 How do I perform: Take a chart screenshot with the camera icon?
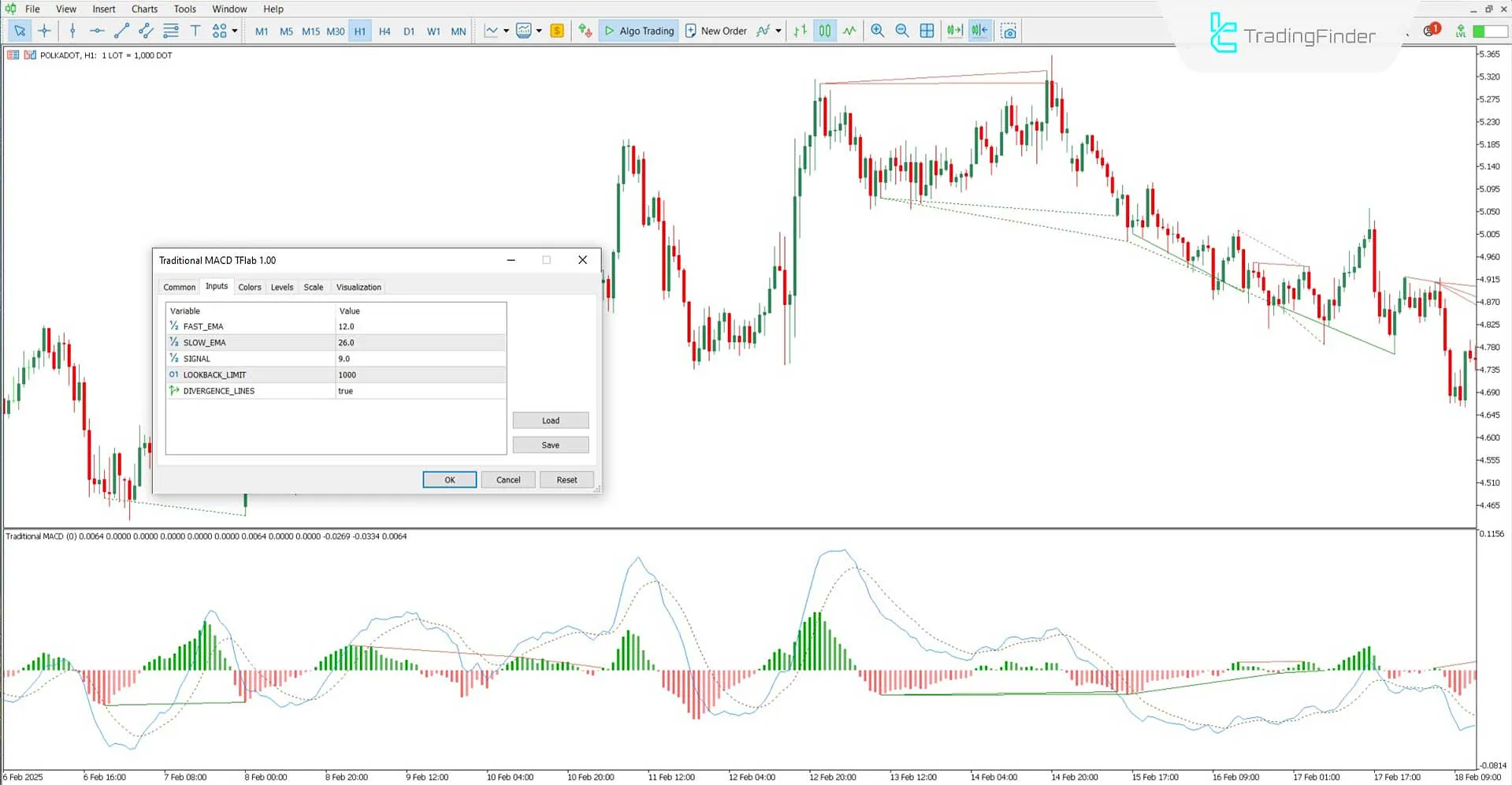(x=1009, y=31)
